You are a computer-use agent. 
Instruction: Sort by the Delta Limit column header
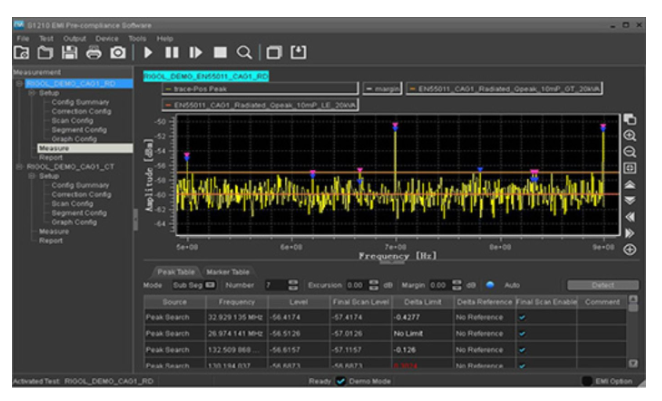pyautogui.click(x=423, y=302)
